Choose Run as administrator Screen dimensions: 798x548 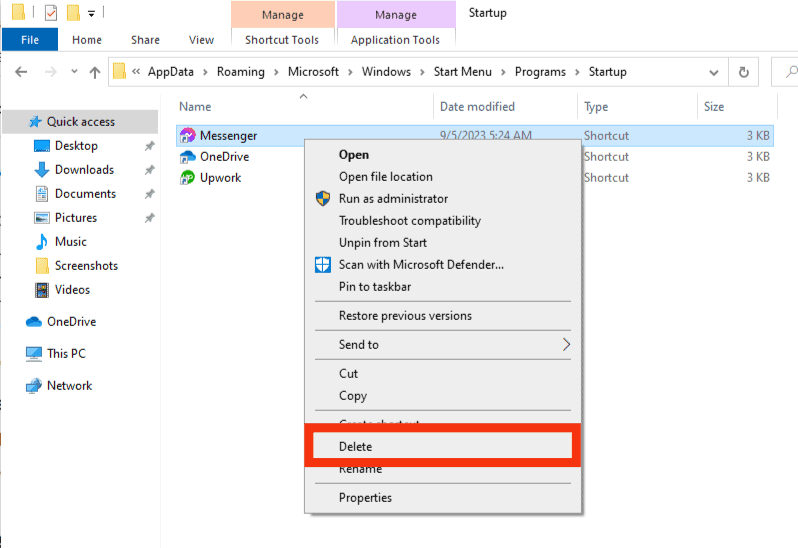(x=443, y=198)
